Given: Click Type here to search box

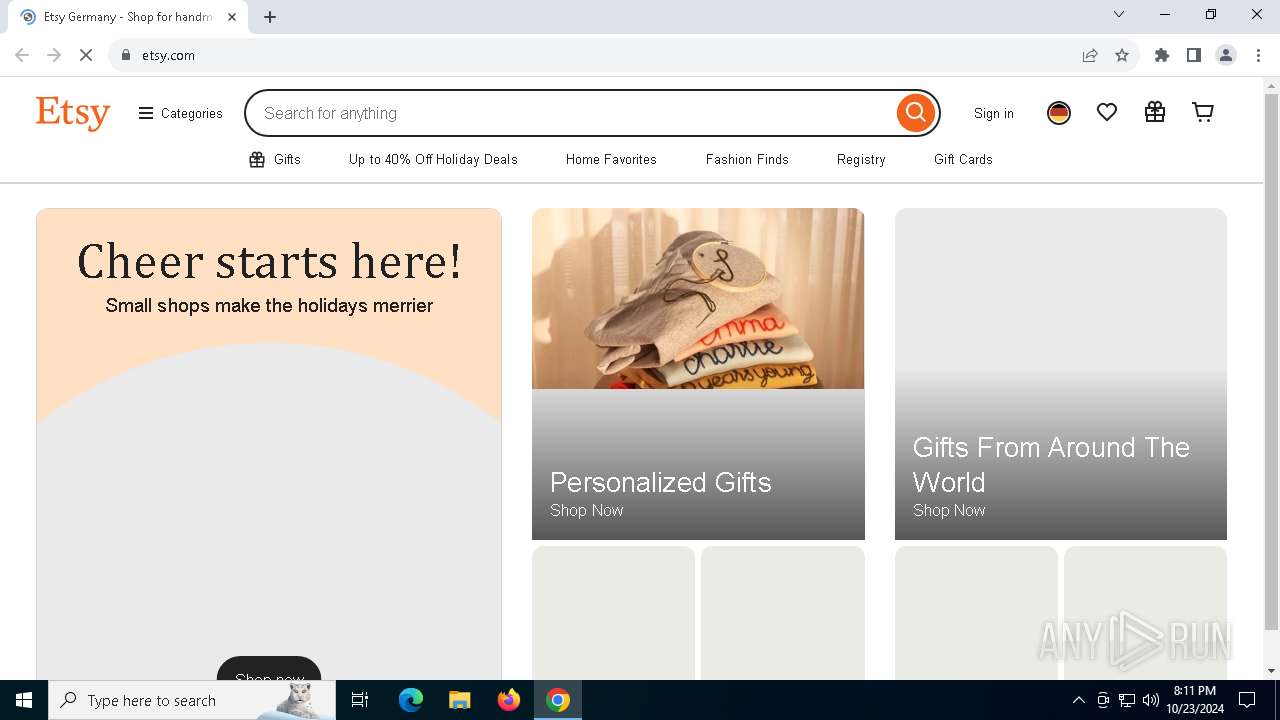Looking at the screenshot, I should click(192, 700).
